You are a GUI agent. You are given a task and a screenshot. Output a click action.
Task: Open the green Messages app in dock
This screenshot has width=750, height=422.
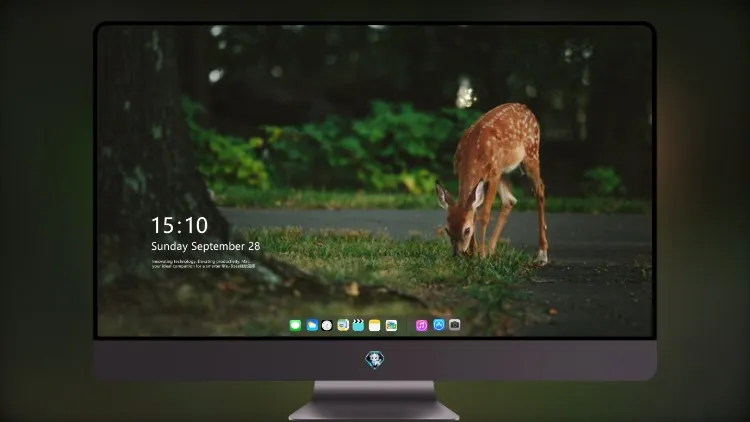(x=295, y=325)
